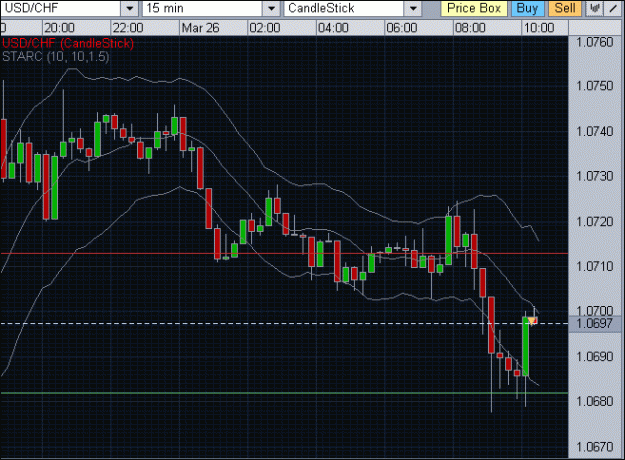Image resolution: width=625 pixels, height=460 pixels.
Task: Click the 1.0740 price axis label
Action: click(x=595, y=131)
